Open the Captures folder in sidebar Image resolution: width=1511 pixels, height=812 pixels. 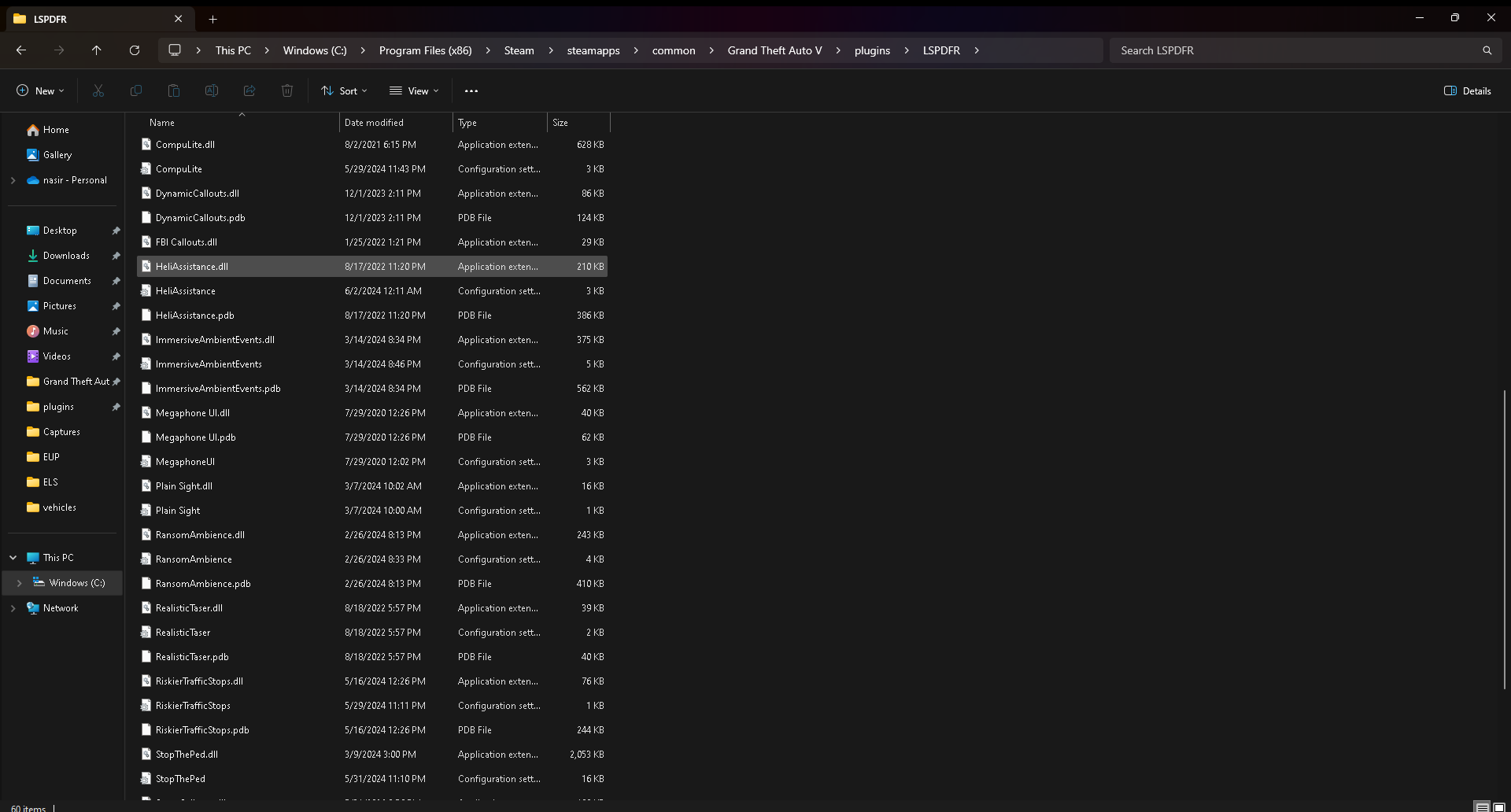[61, 432]
